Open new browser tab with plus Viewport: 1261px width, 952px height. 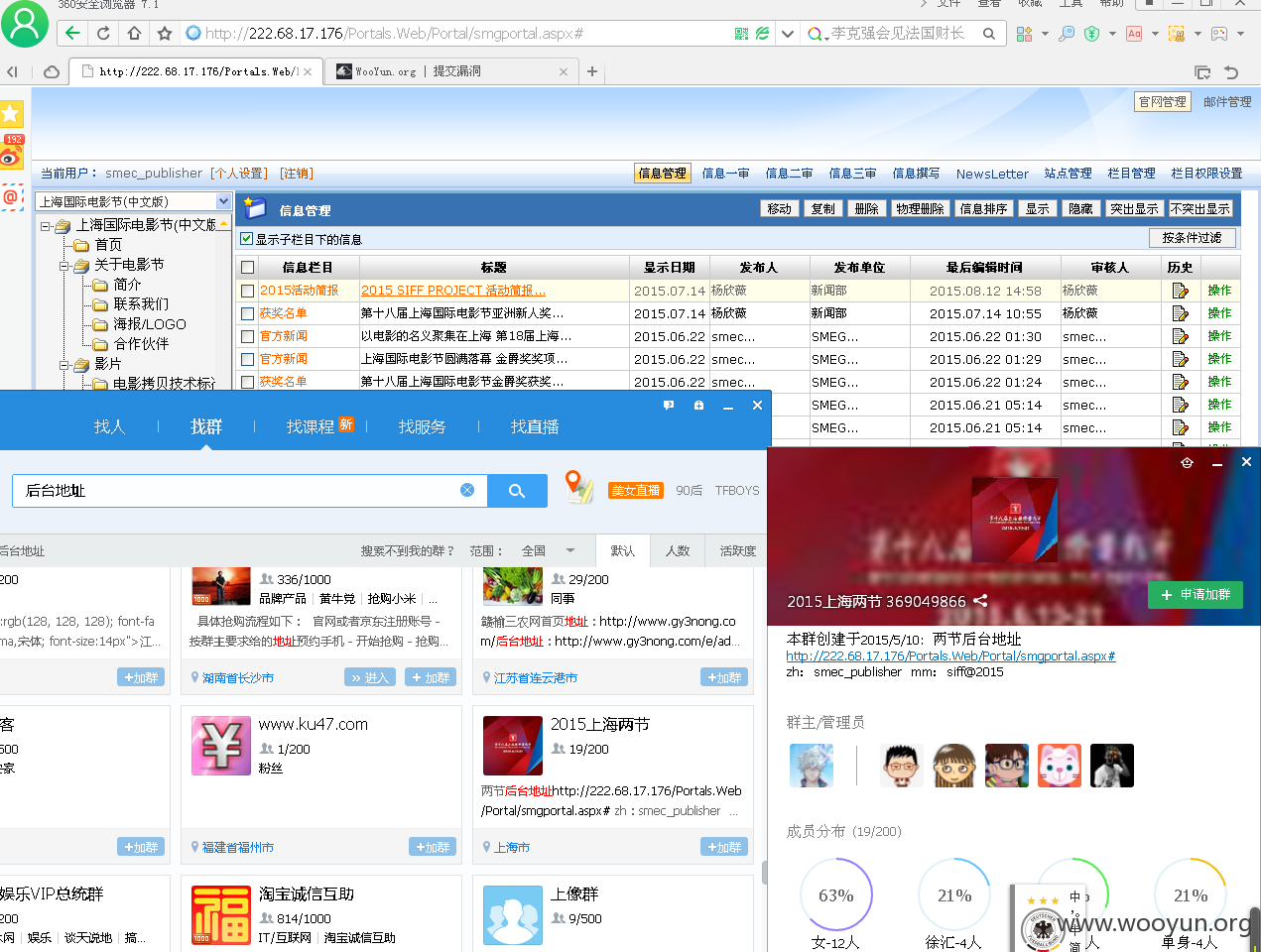592,71
